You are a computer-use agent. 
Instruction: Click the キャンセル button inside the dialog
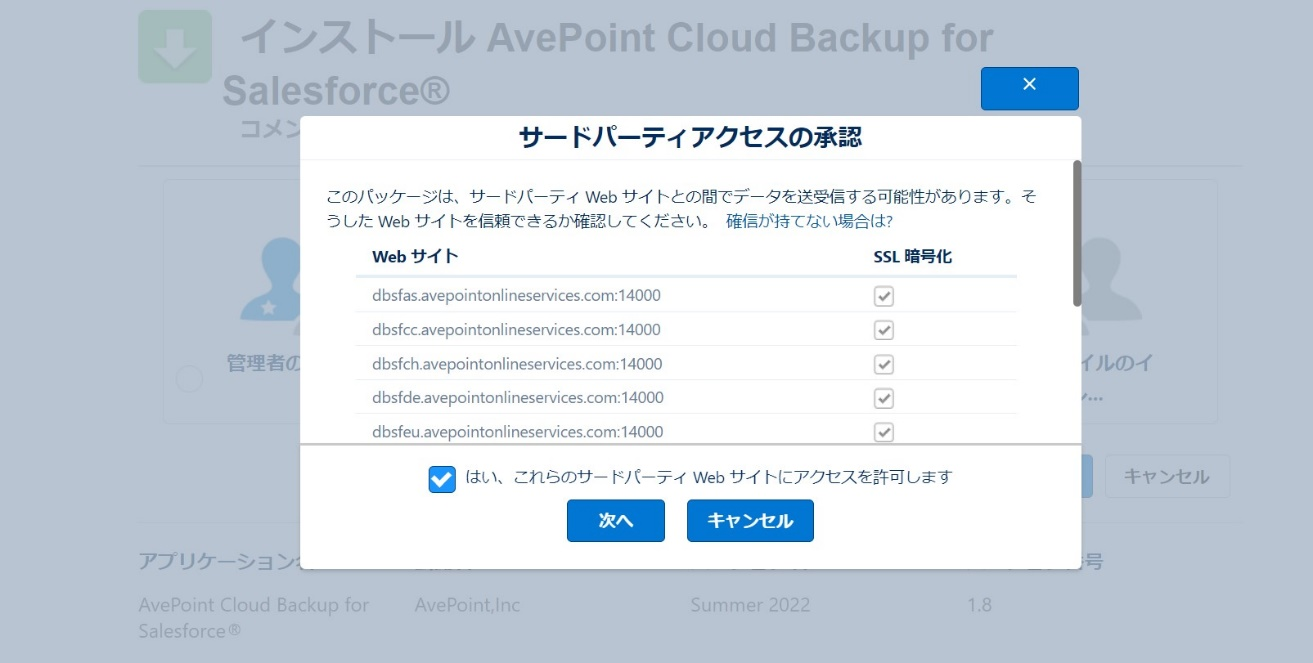click(749, 520)
